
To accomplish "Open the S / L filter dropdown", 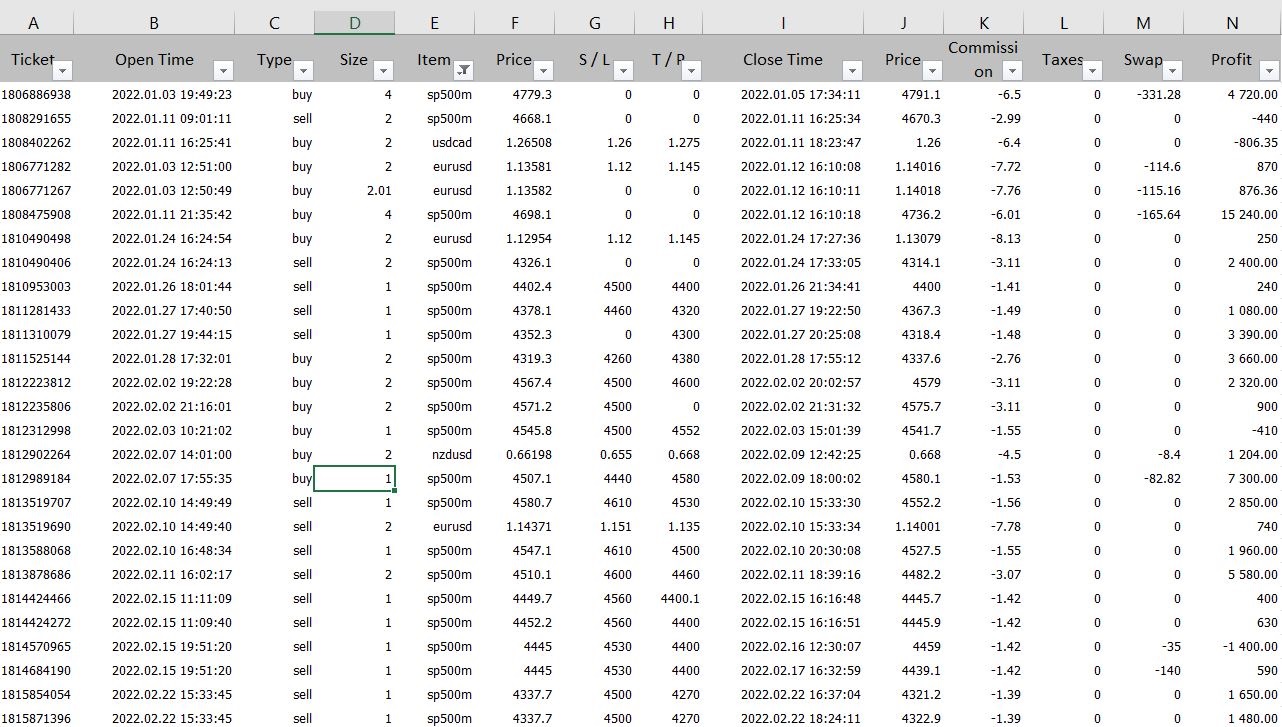I will click(x=624, y=71).
